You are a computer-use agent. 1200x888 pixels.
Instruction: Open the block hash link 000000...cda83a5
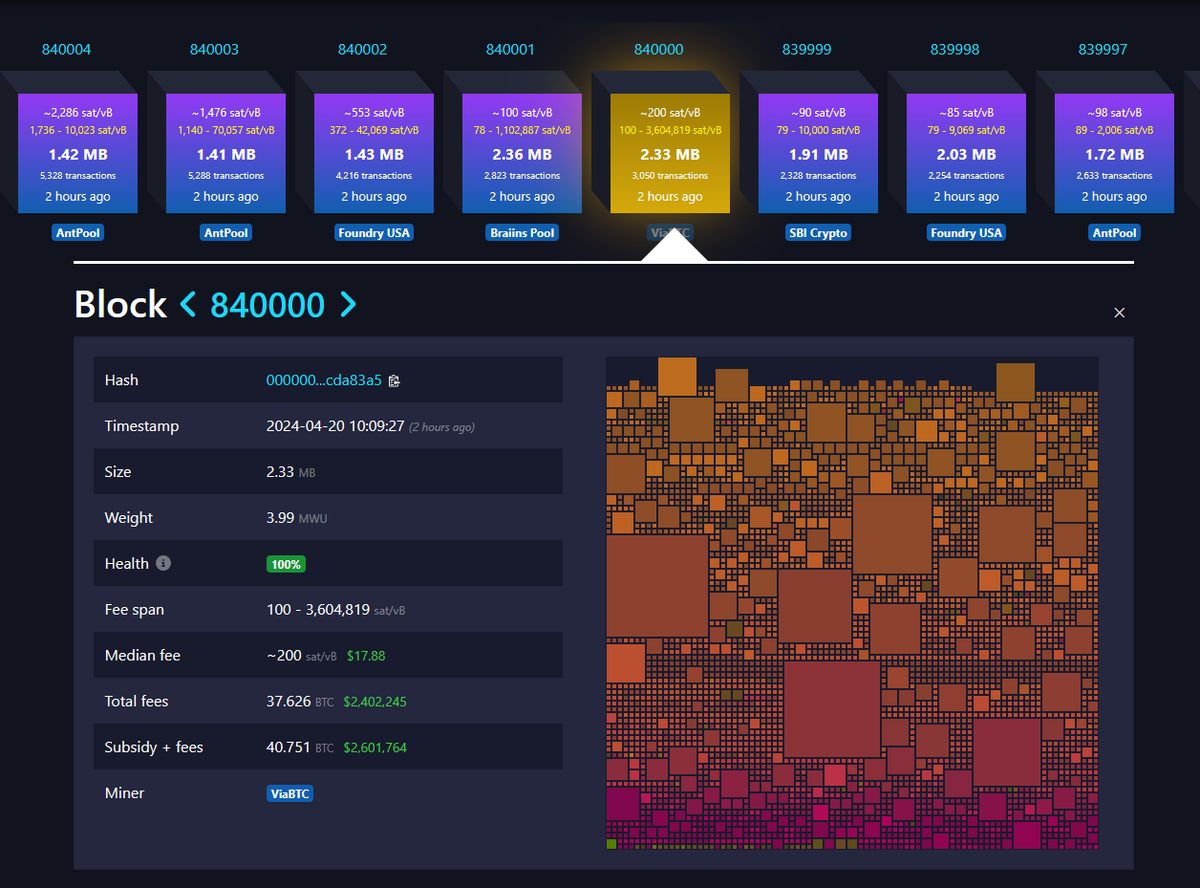click(324, 380)
